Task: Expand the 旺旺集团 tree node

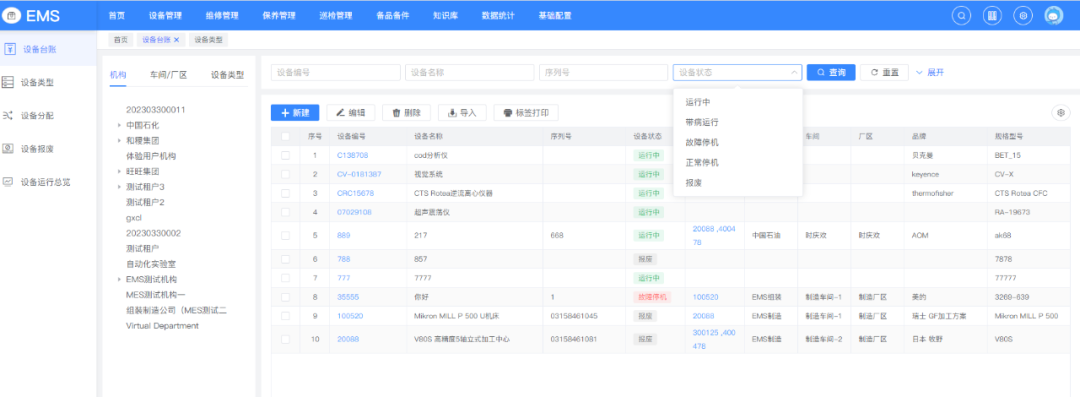Action: click(119, 172)
